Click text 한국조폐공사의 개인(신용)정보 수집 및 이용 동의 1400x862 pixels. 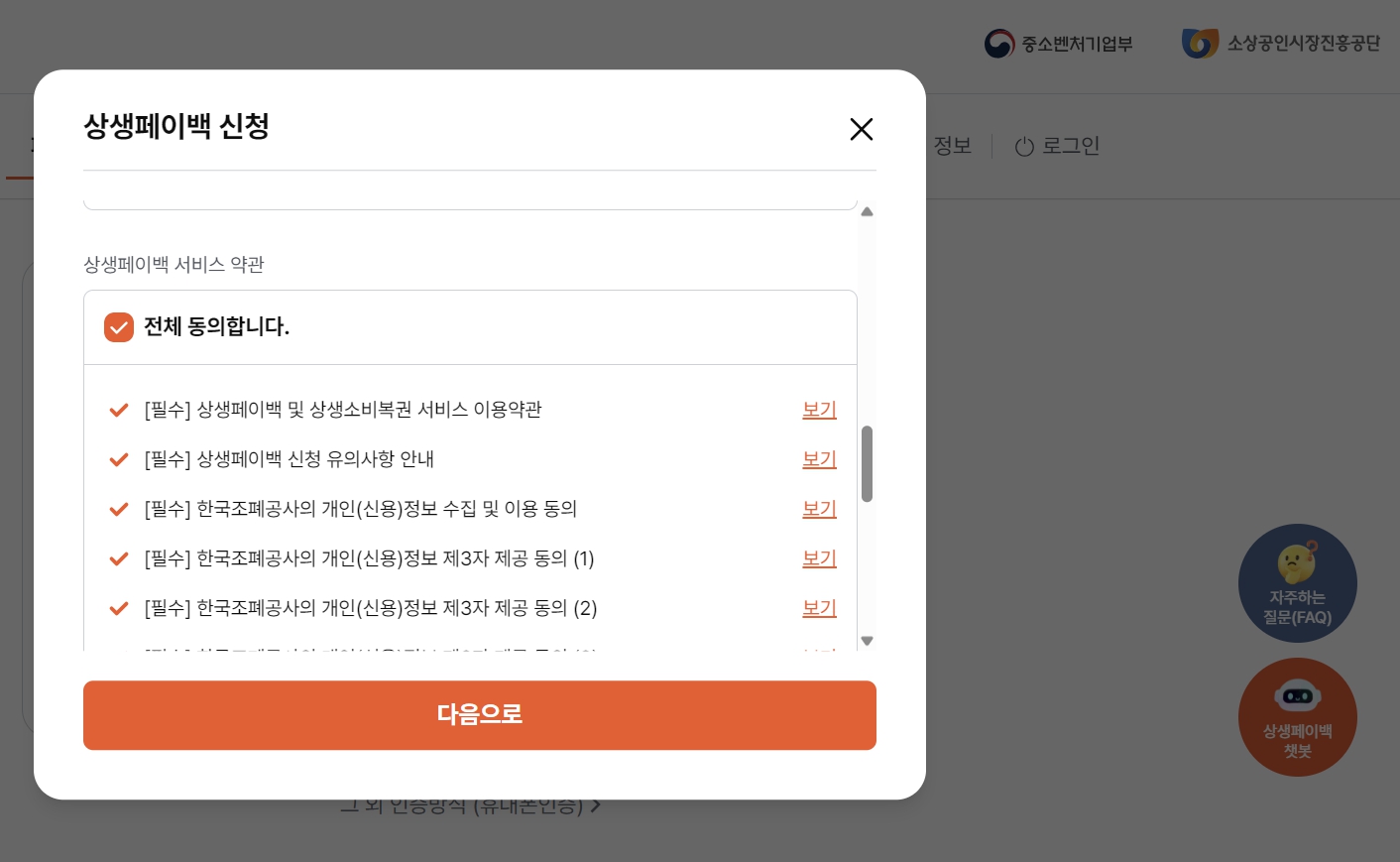pos(387,509)
